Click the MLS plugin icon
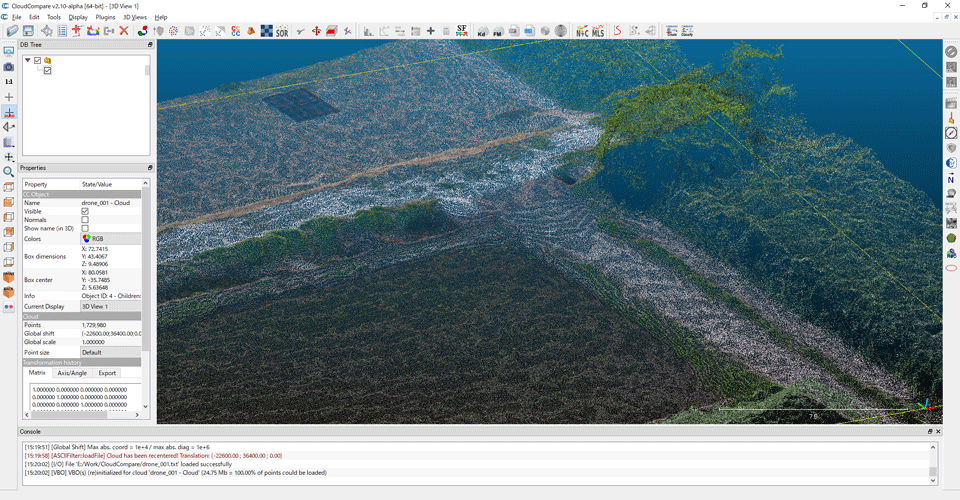Image resolution: width=960 pixels, height=500 pixels. (598, 31)
